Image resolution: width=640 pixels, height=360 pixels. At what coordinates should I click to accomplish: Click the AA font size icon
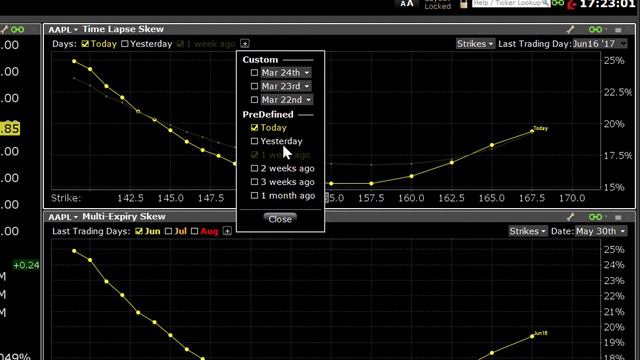tap(407, 4)
